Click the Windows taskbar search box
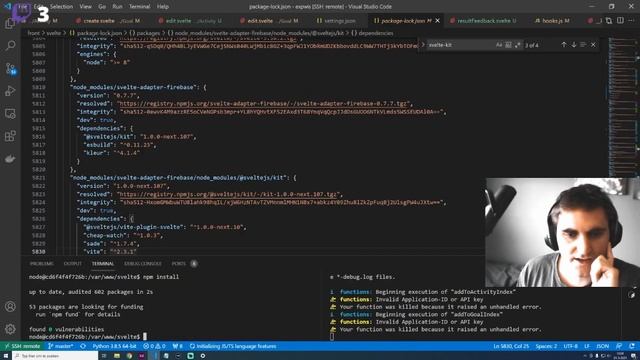Screen dimensions: 640x360 [55, 356]
